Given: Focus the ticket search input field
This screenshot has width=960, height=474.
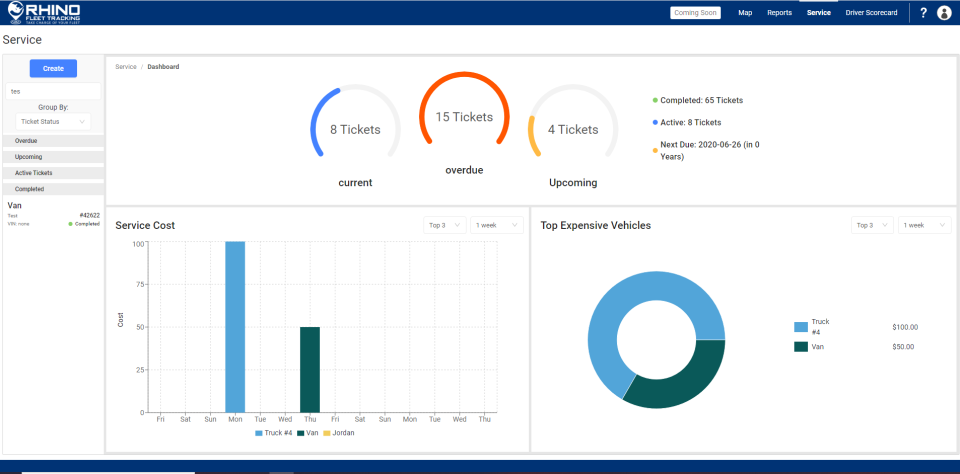Looking at the screenshot, I should click(53, 91).
